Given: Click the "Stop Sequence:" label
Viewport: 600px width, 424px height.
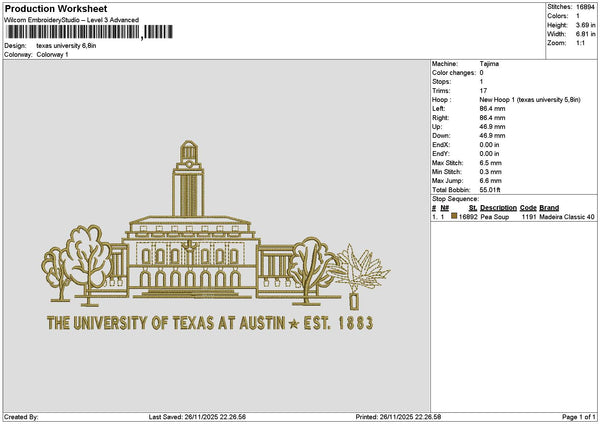Looking at the screenshot, I should pos(455,199).
